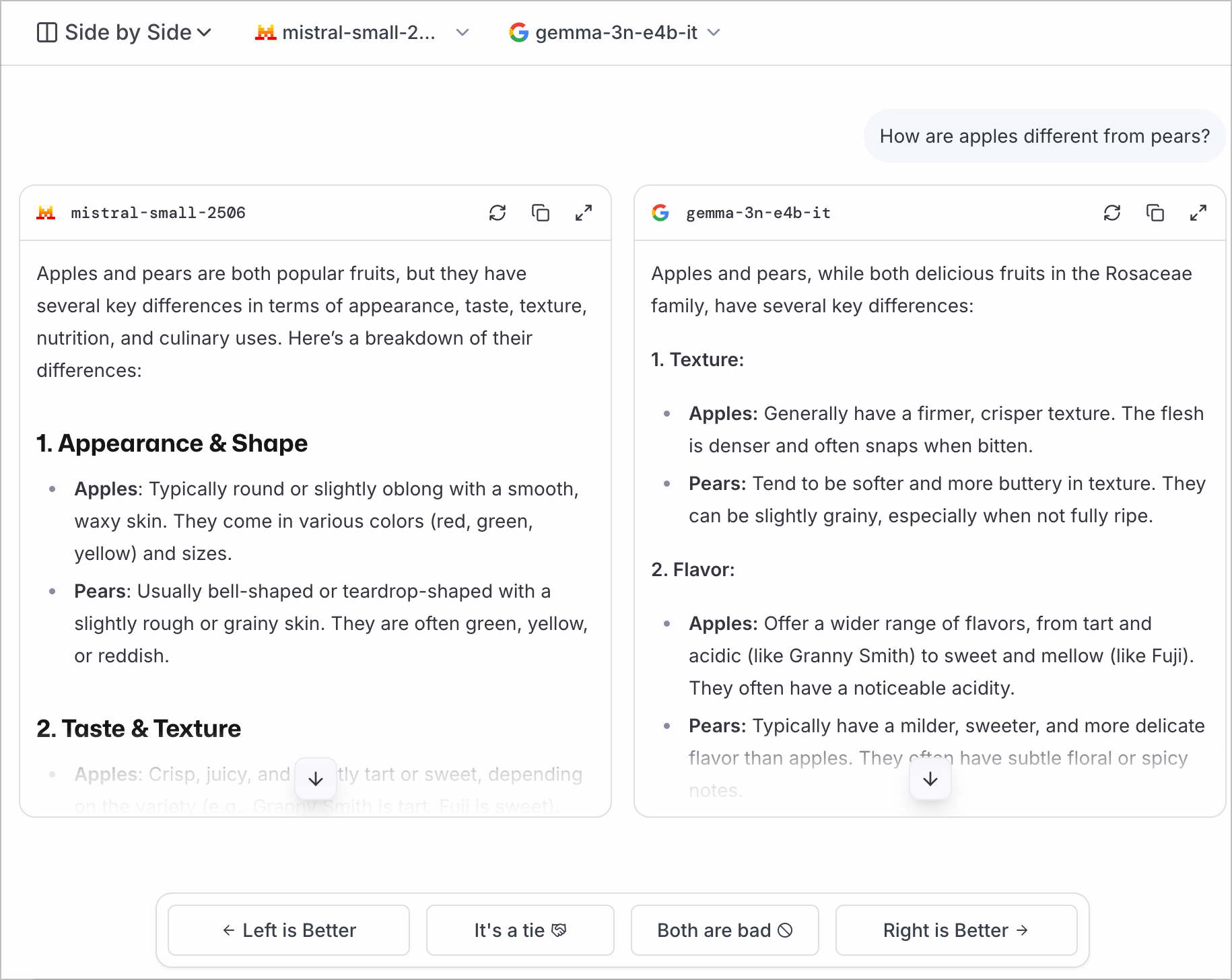This screenshot has width=1232, height=980.
Task: Open the mistral-small model selector dropdown
Action: 362,32
